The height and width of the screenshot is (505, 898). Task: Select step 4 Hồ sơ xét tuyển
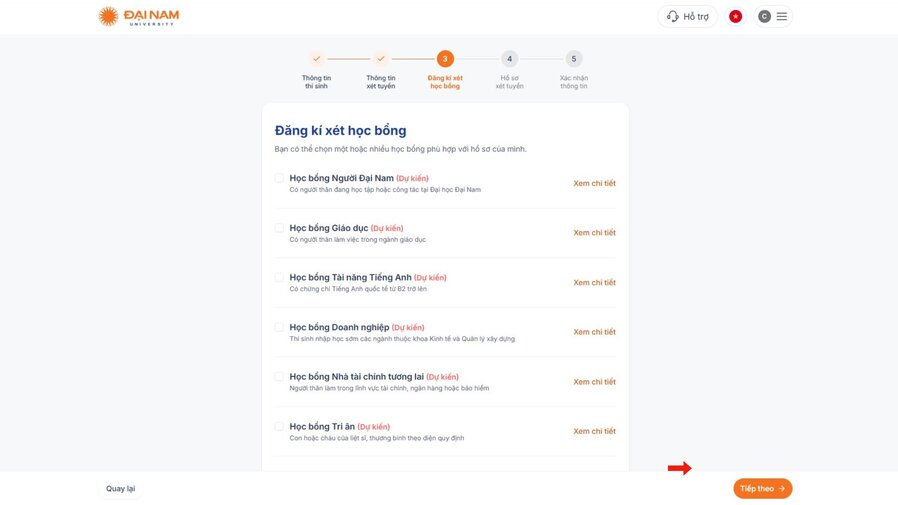pos(509,58)
